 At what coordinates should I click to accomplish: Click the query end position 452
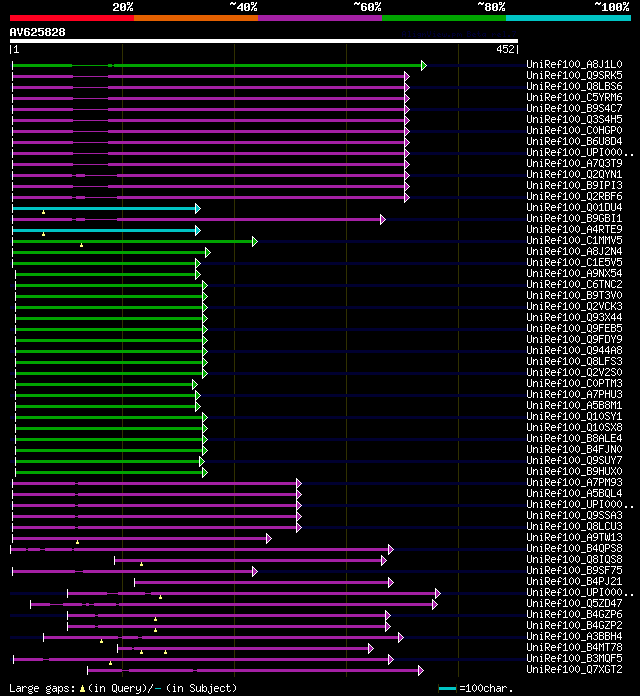(505, 49)
